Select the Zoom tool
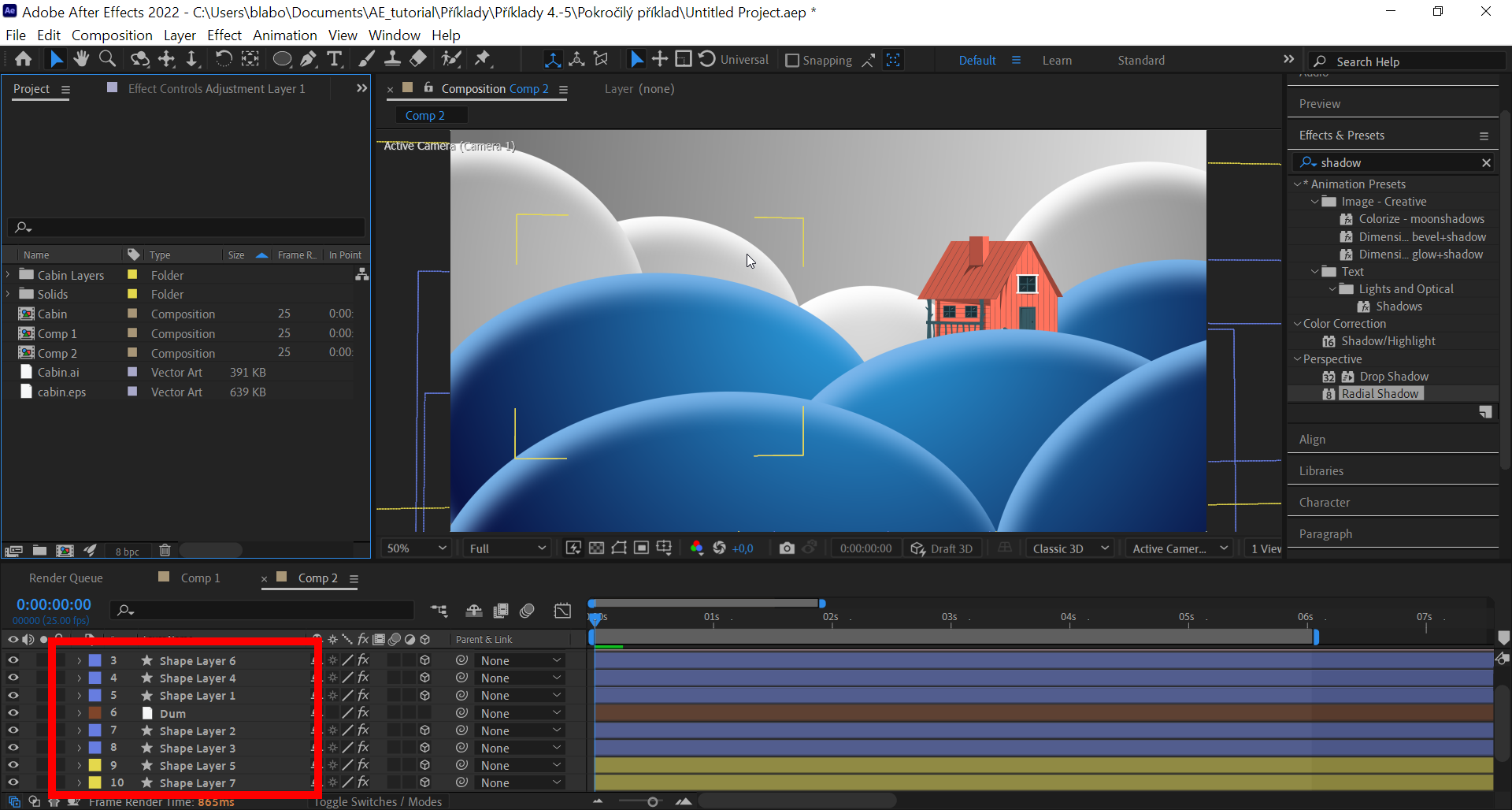 point(107,58)
